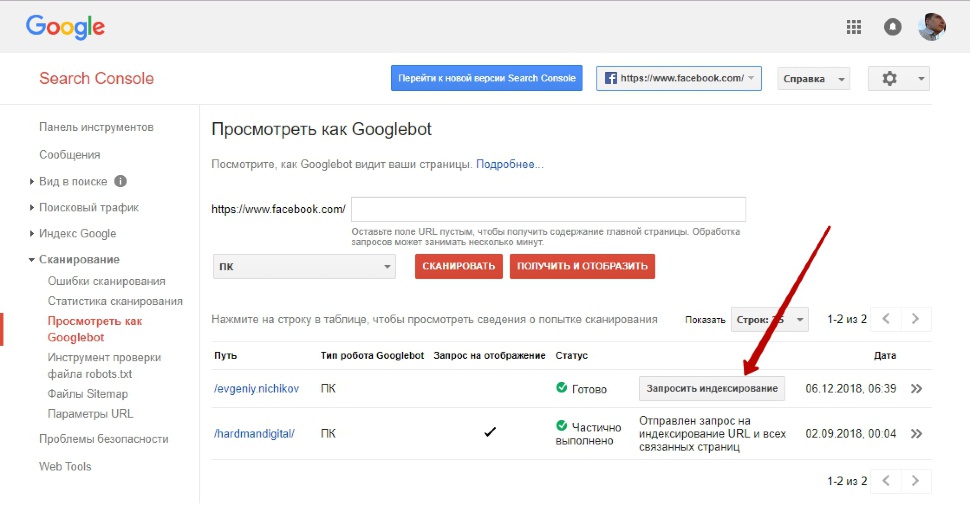The image size is (970, 506).
Task: Open details arrow for evgeniy.nichikov row
Action: click(916, 388)
